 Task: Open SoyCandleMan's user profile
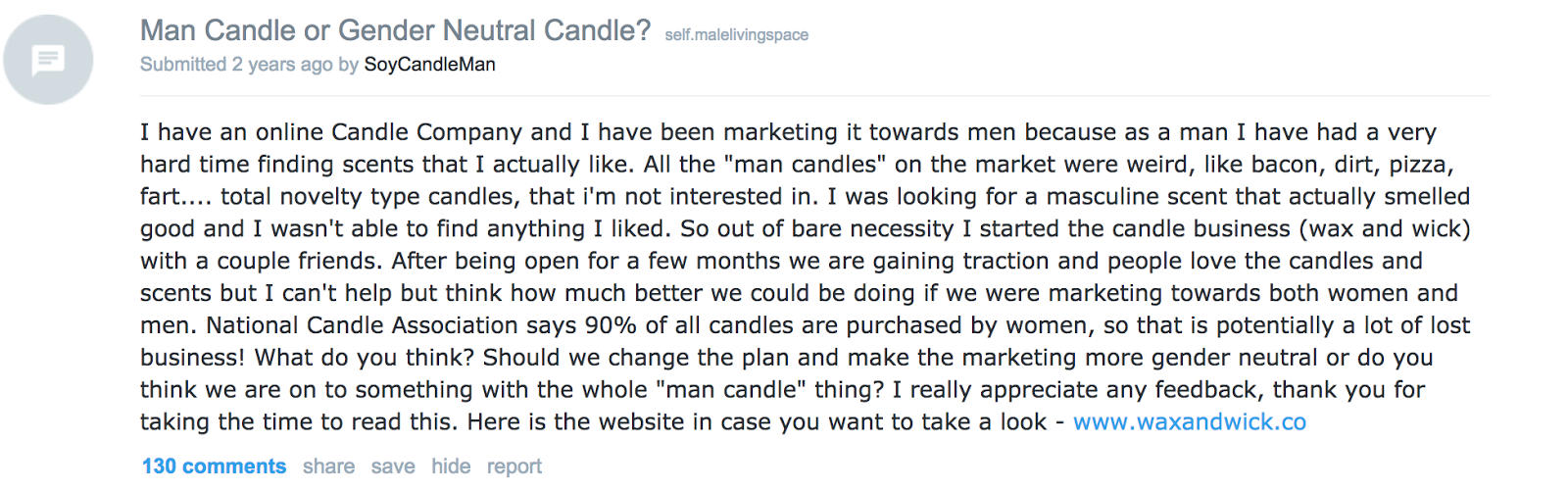(429, 65)
